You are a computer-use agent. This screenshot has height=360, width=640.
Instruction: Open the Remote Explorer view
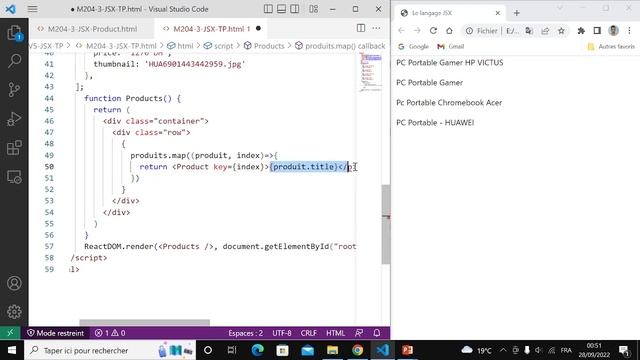pos(14,177)
